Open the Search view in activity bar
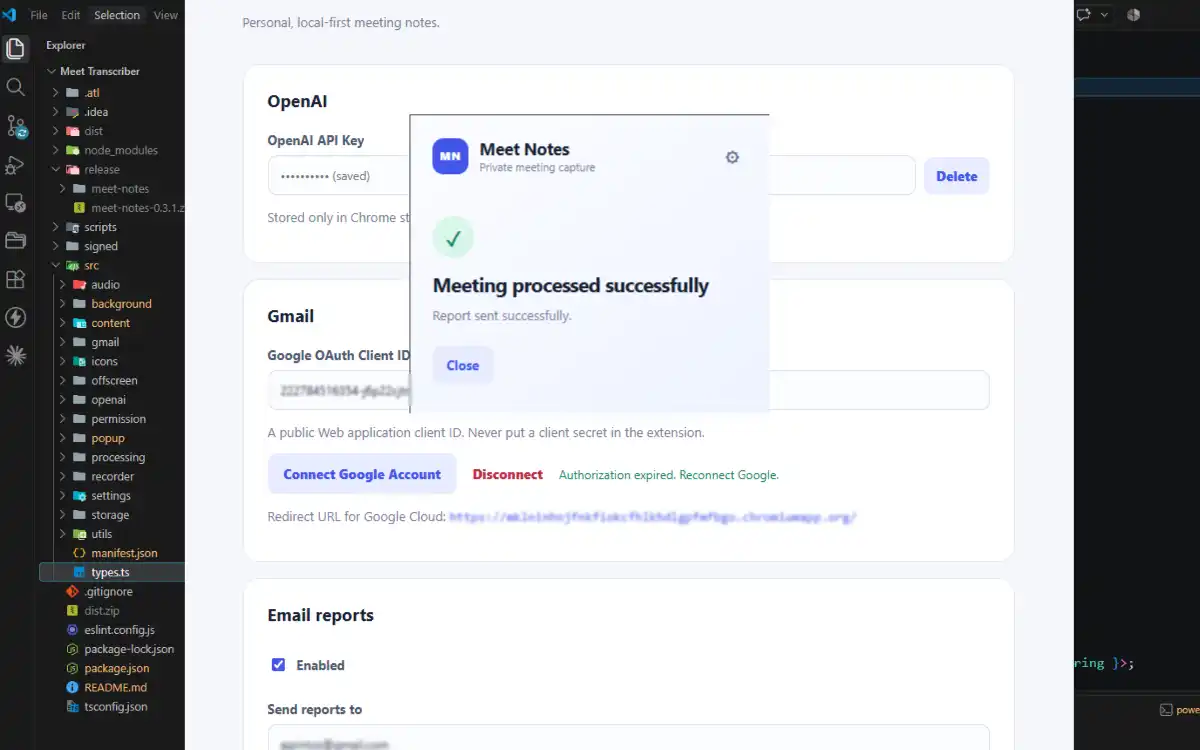The image size is (1200, 750). 16,87
